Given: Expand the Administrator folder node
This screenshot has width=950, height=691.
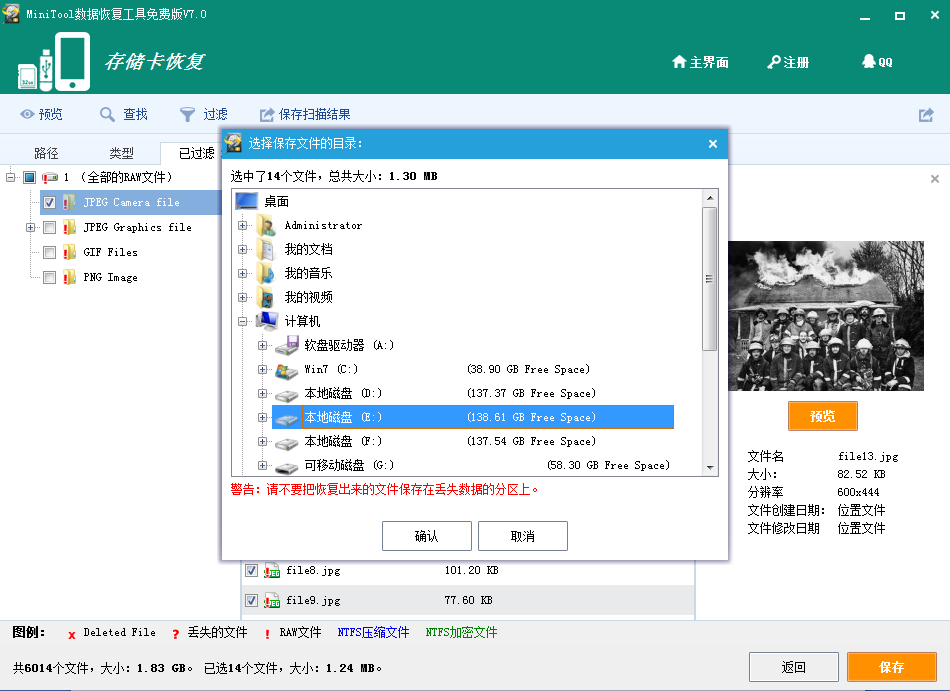Looking at the screenshot, I should point(243,225).
